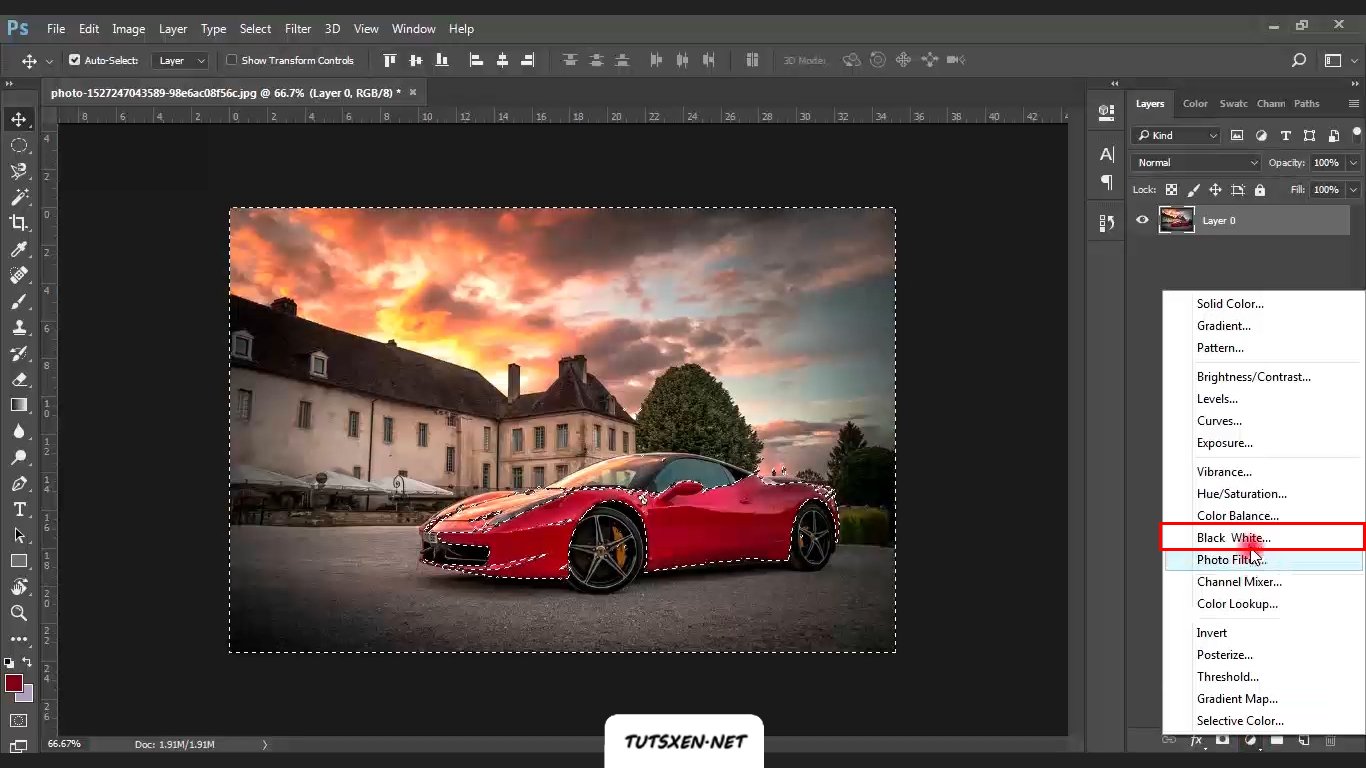Select the Zoom tool in toolbox
Screen dimensions: 1366x768
(x=19, y=613)
